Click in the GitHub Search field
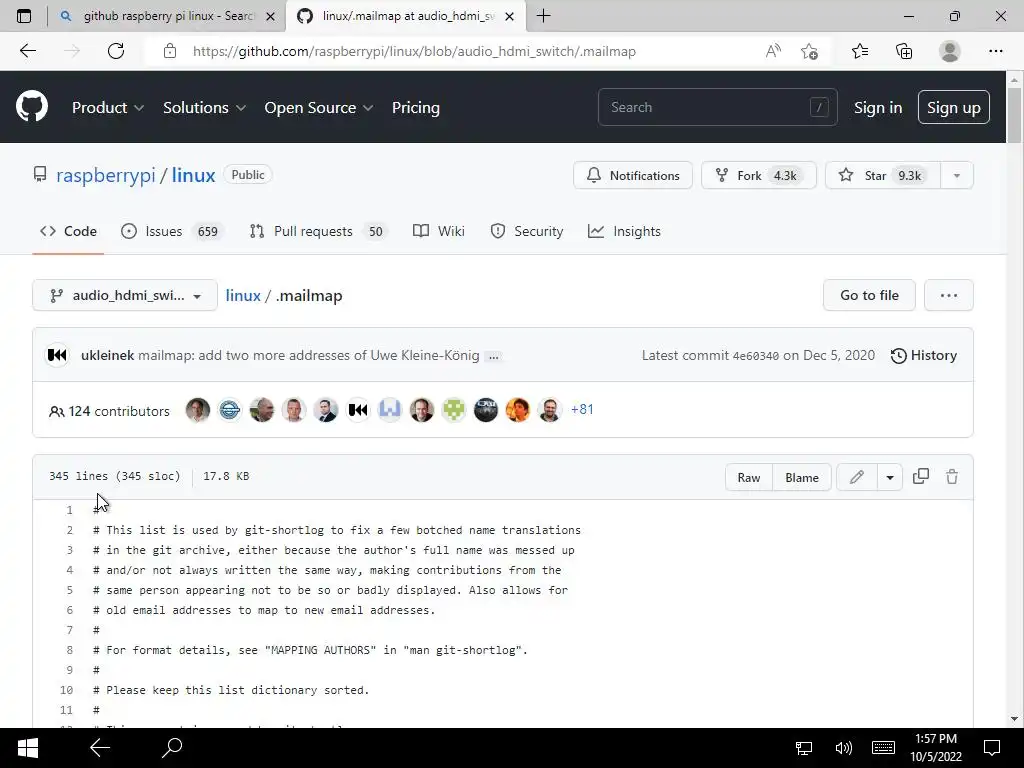Viewport: 1024px width, 768px height. (x=717, y=107)
